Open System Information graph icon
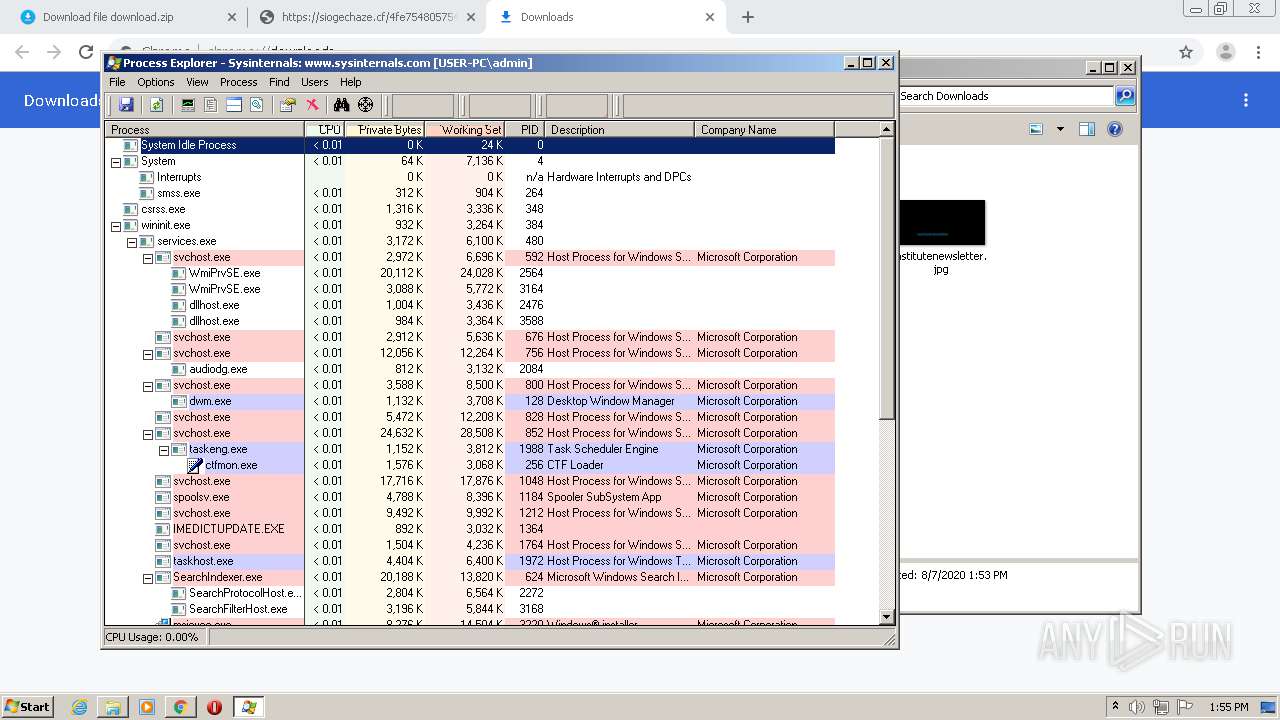The image size is (1280, 720). click(187, 105)
